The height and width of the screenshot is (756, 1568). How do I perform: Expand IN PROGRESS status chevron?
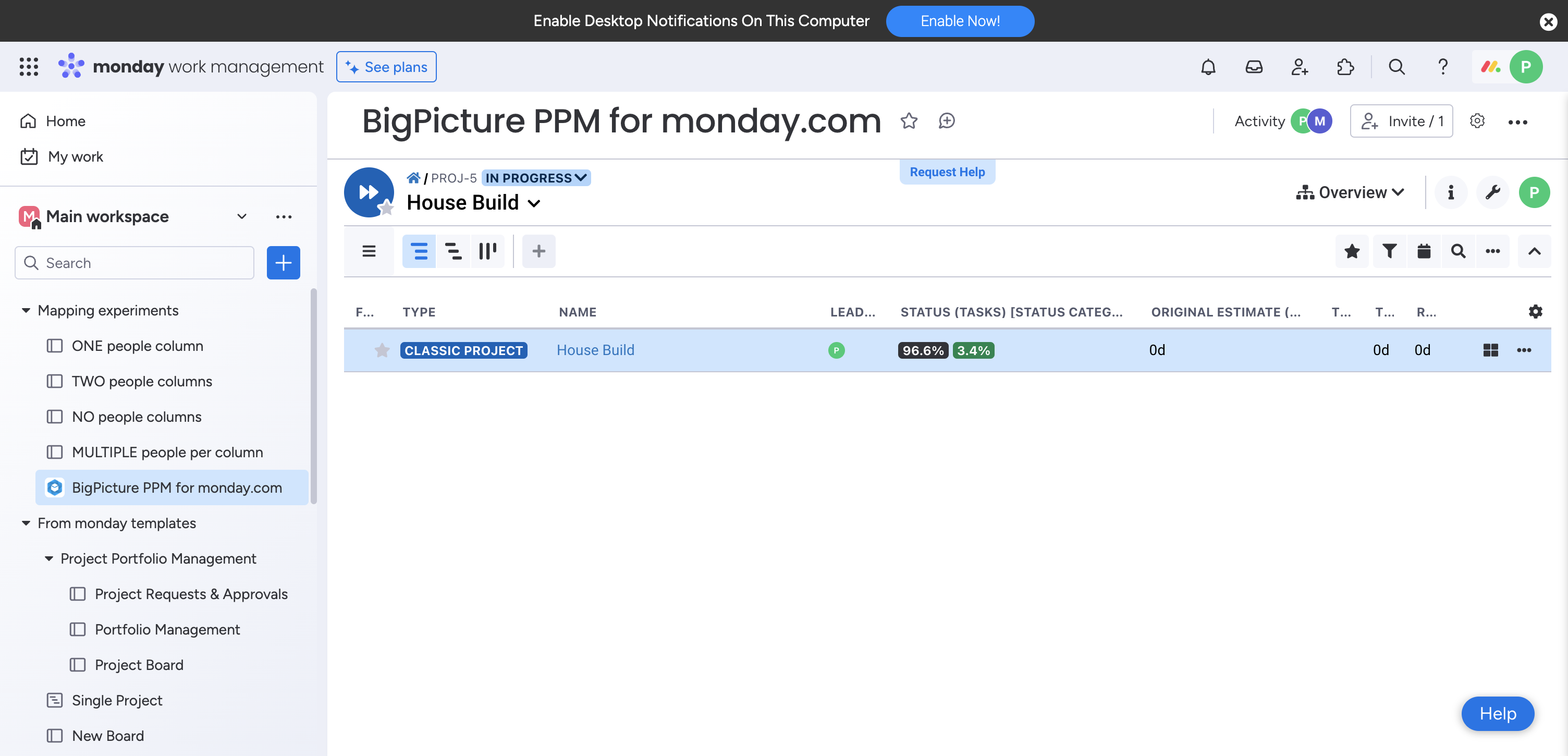coord(581,178)
